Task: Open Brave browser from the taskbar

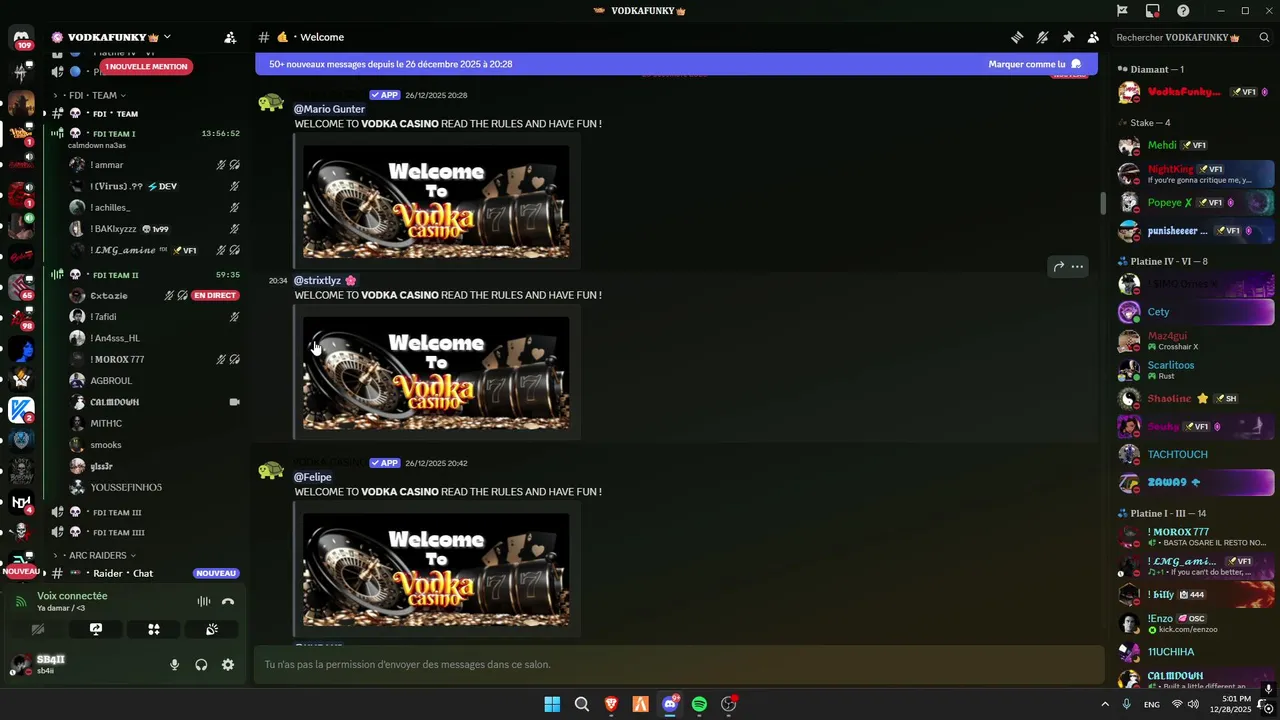Action: point(611,704)
